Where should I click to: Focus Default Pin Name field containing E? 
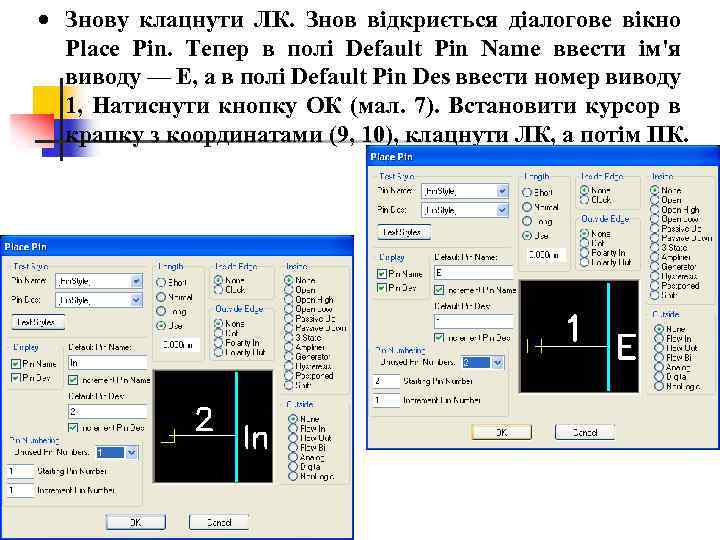click(x=474, y=273)
